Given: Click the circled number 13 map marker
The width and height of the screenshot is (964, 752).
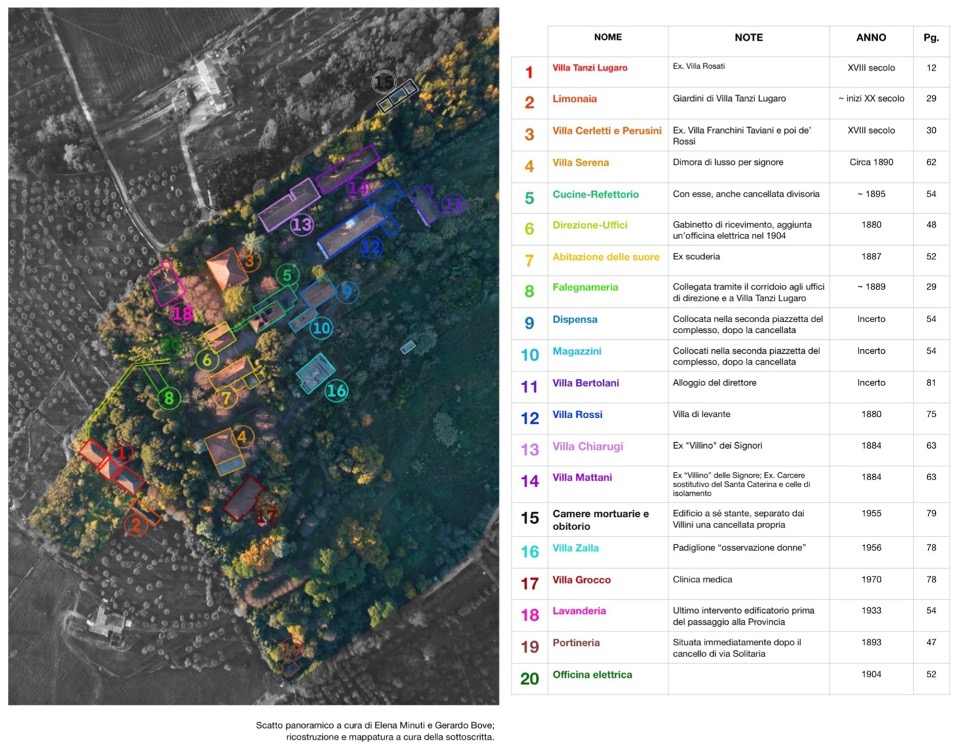Looking at the screenshot, I should pyautogui.click(x=302, y=224).
